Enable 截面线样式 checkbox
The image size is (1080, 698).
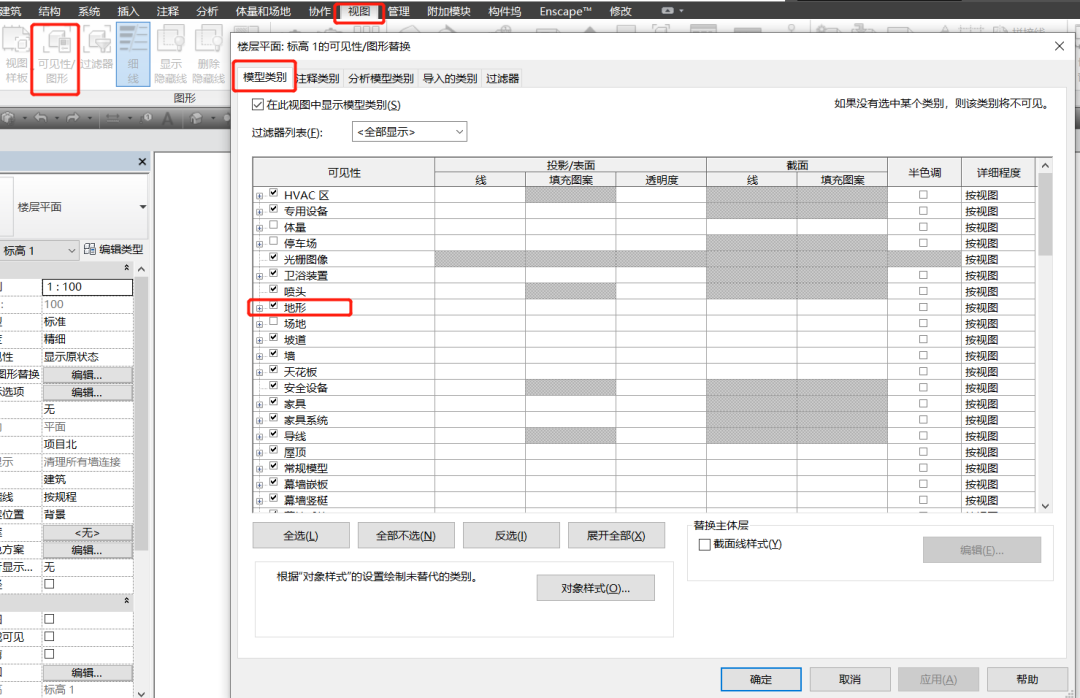coord(705,544)
